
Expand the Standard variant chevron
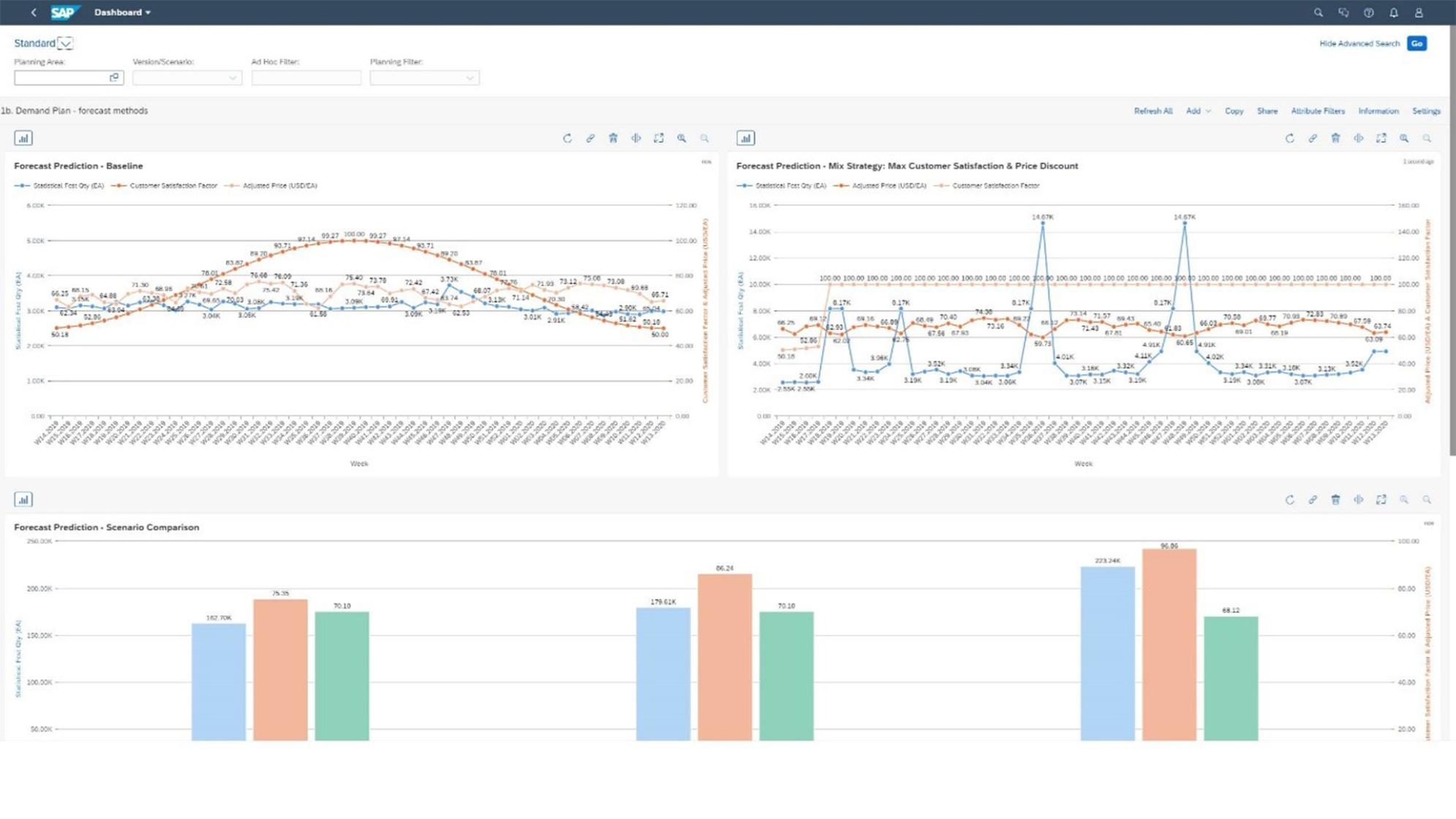[x=65, y=43]
